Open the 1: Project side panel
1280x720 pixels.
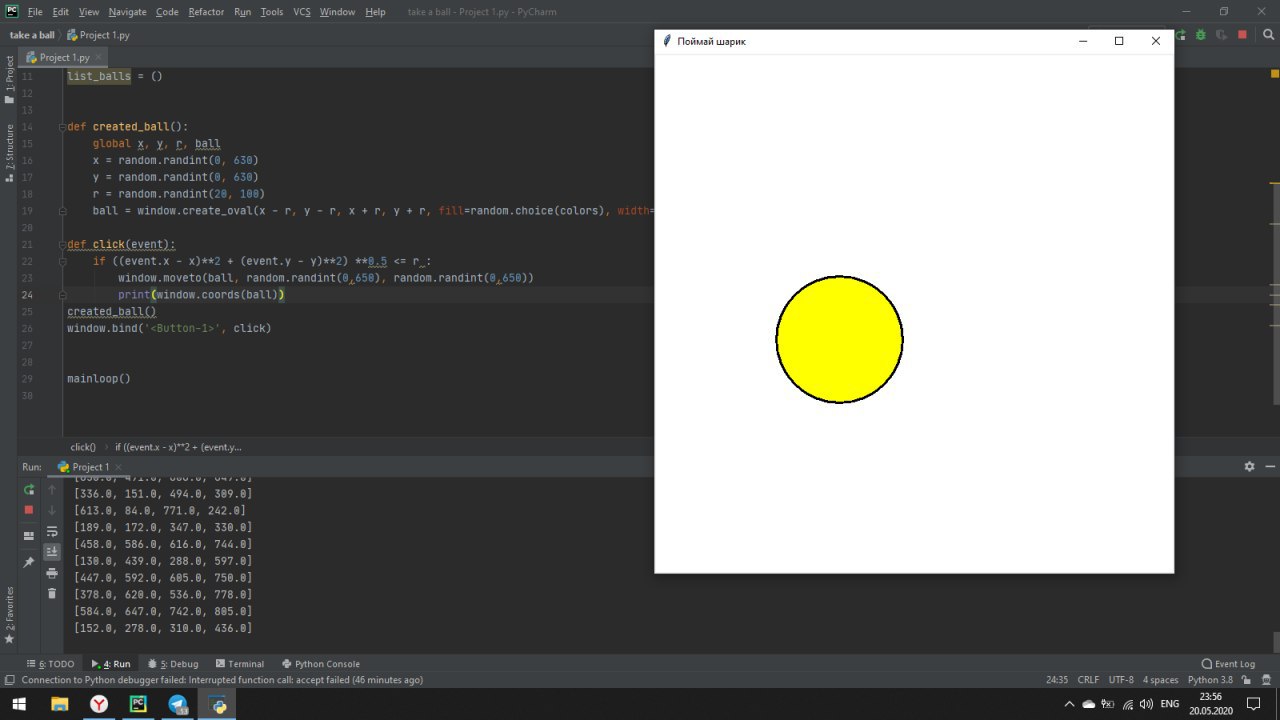click(x=9, y=80)
